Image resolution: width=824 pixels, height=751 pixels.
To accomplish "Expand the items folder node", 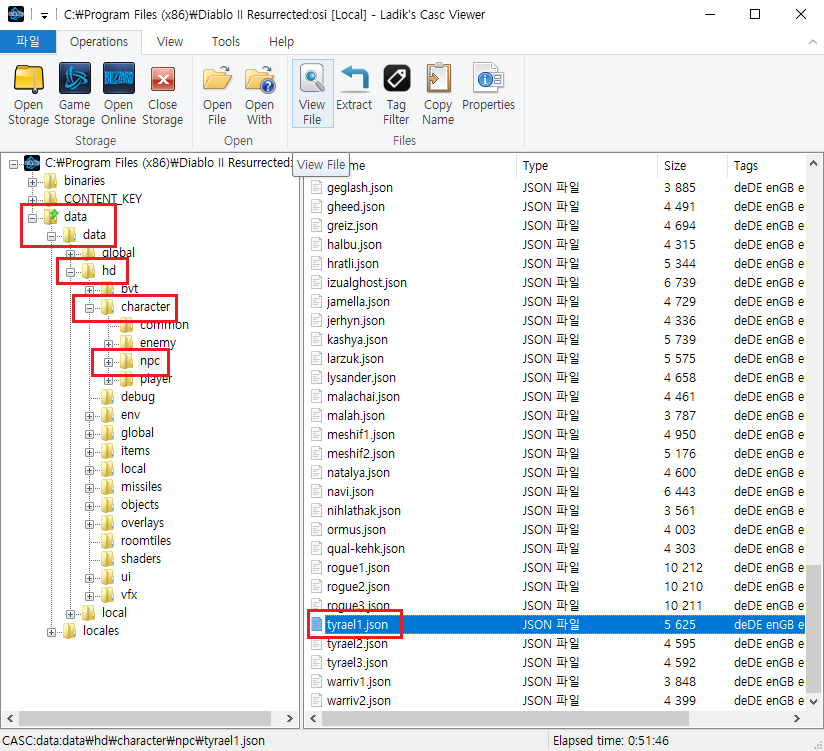I will point(89,452).
